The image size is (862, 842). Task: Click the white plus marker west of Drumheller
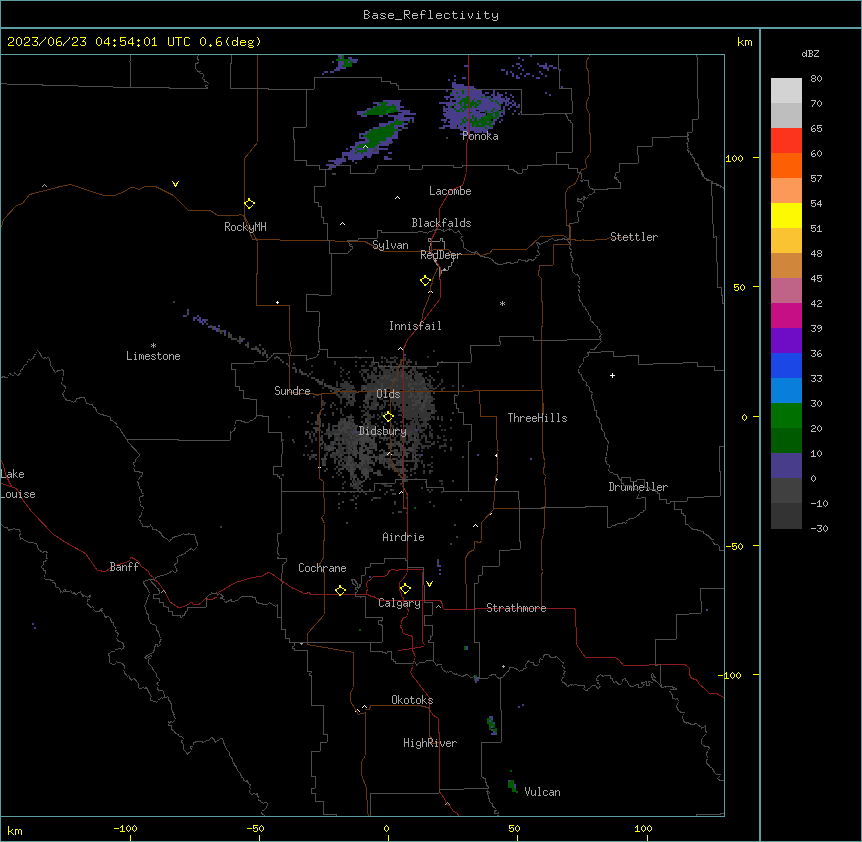coord(612,375)
